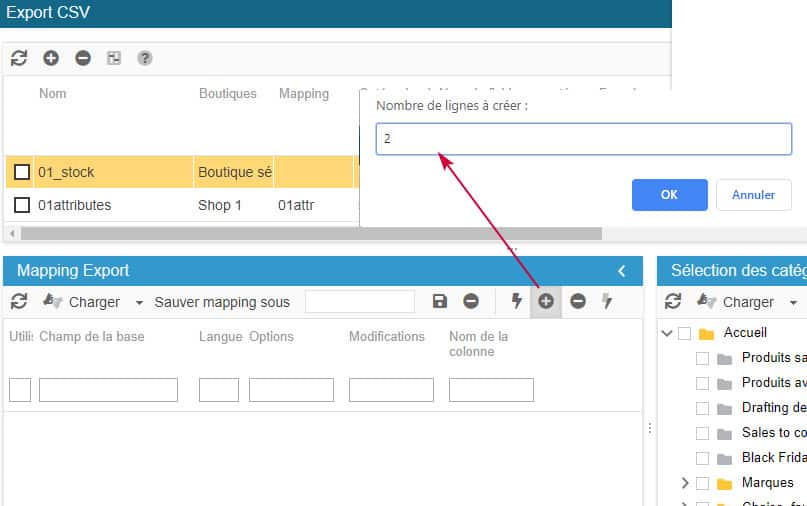Click the Nombre de lignes input field

click(x=583, y=139)
